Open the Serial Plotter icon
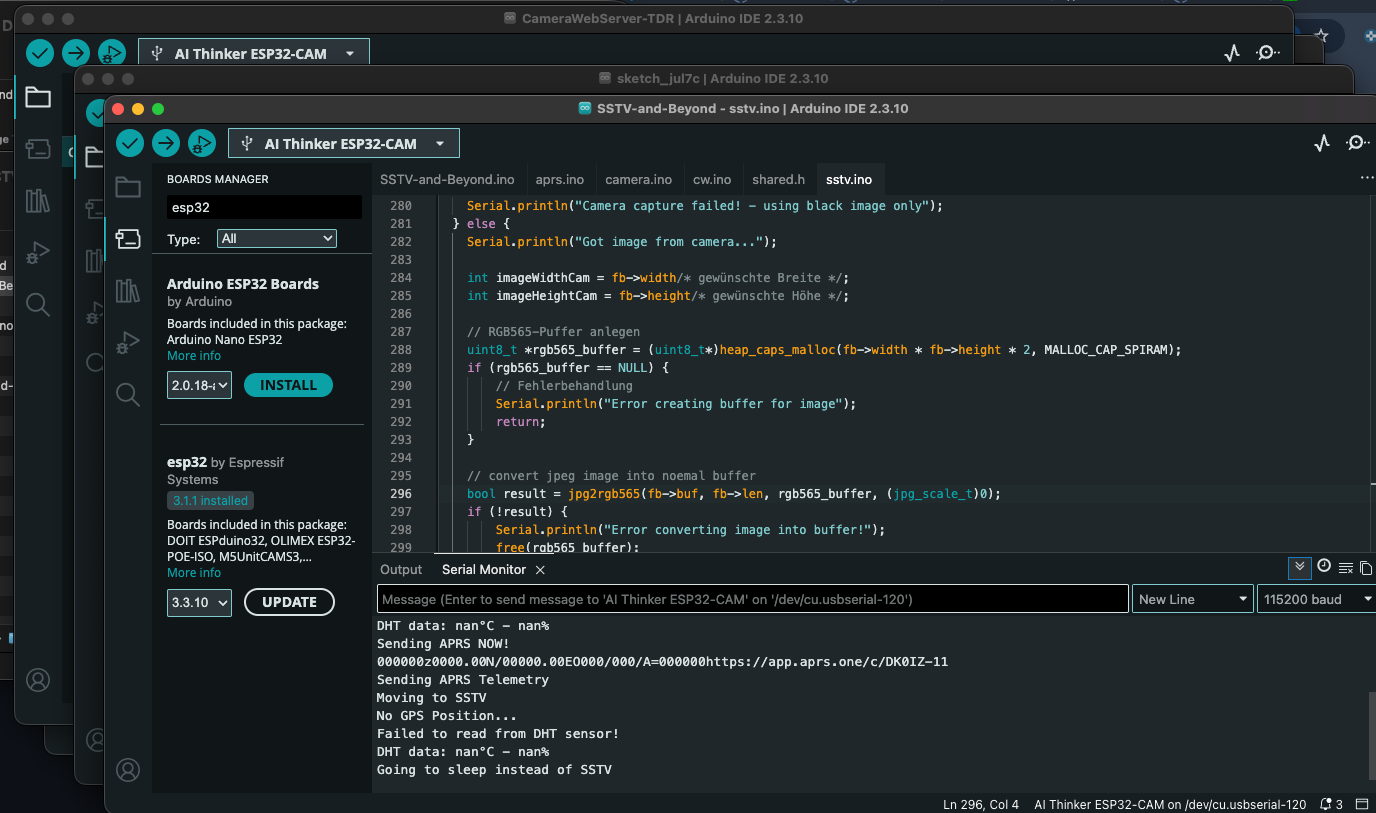The image size is (1376, 813). (1322, 143)
